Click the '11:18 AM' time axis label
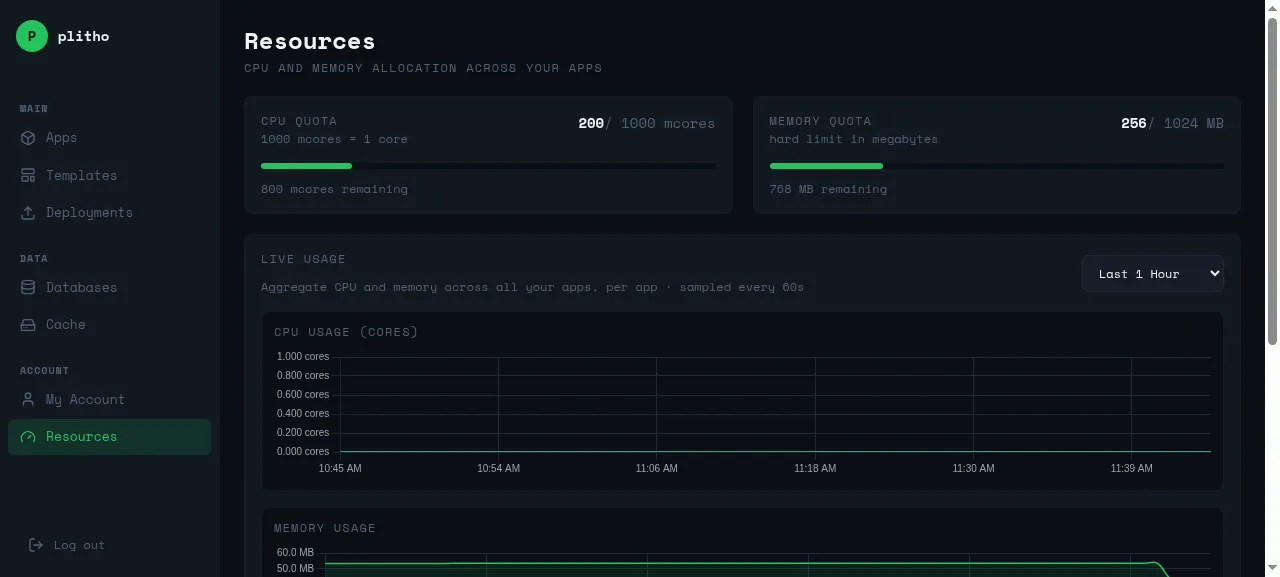This screenshot has width=1280, height=577. (815, 468)
